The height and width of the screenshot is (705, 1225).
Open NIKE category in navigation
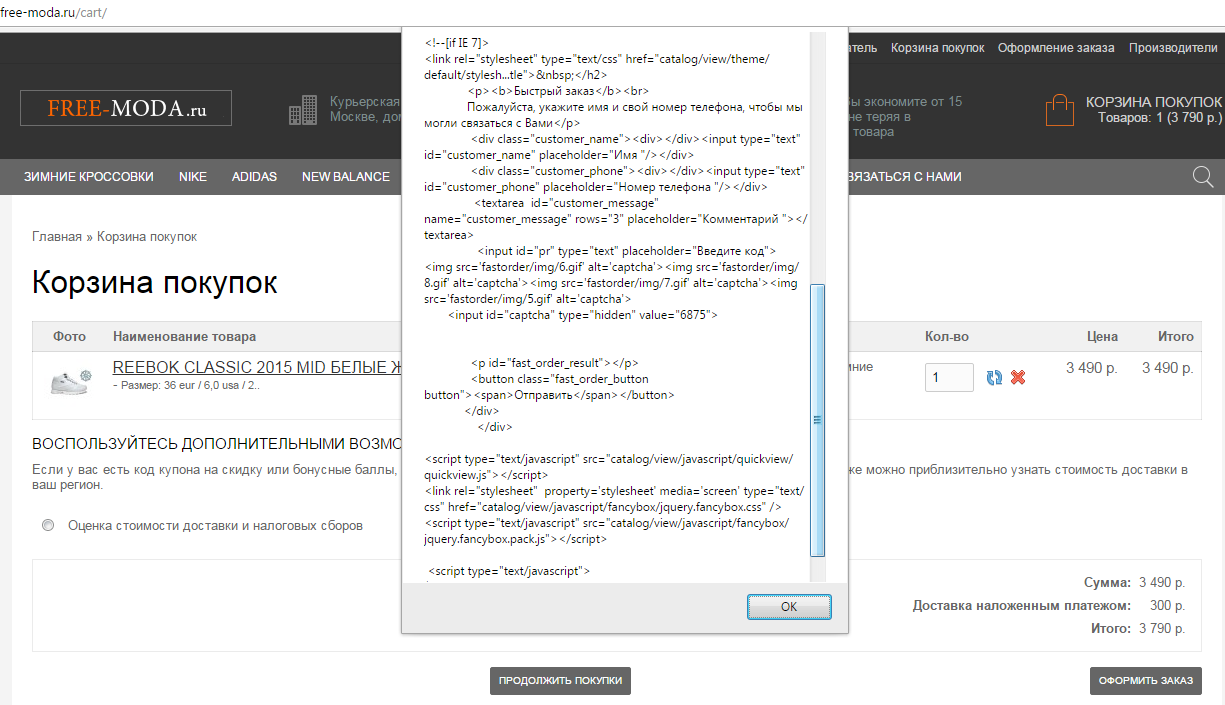click(193, 177)
